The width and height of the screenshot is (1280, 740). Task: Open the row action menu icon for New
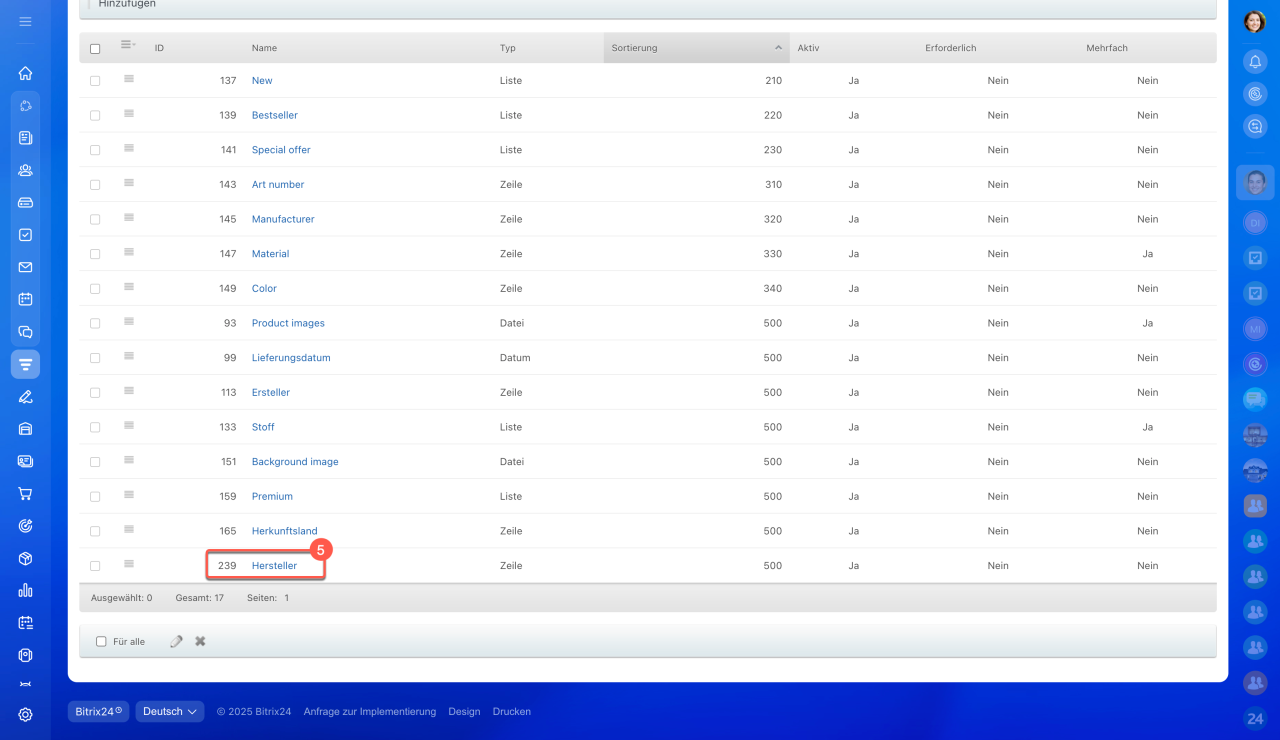point(129,79)
